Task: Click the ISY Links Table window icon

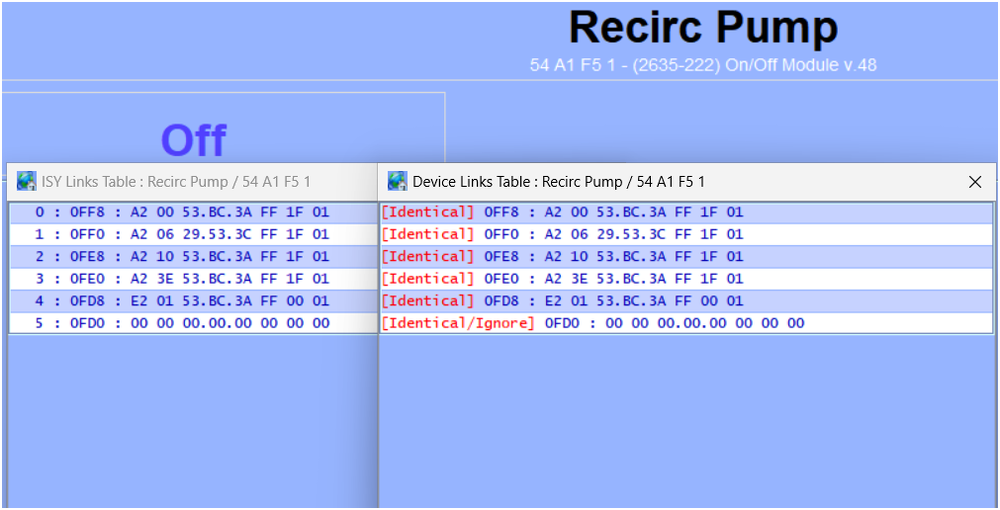Action: [x=27, y=181]
